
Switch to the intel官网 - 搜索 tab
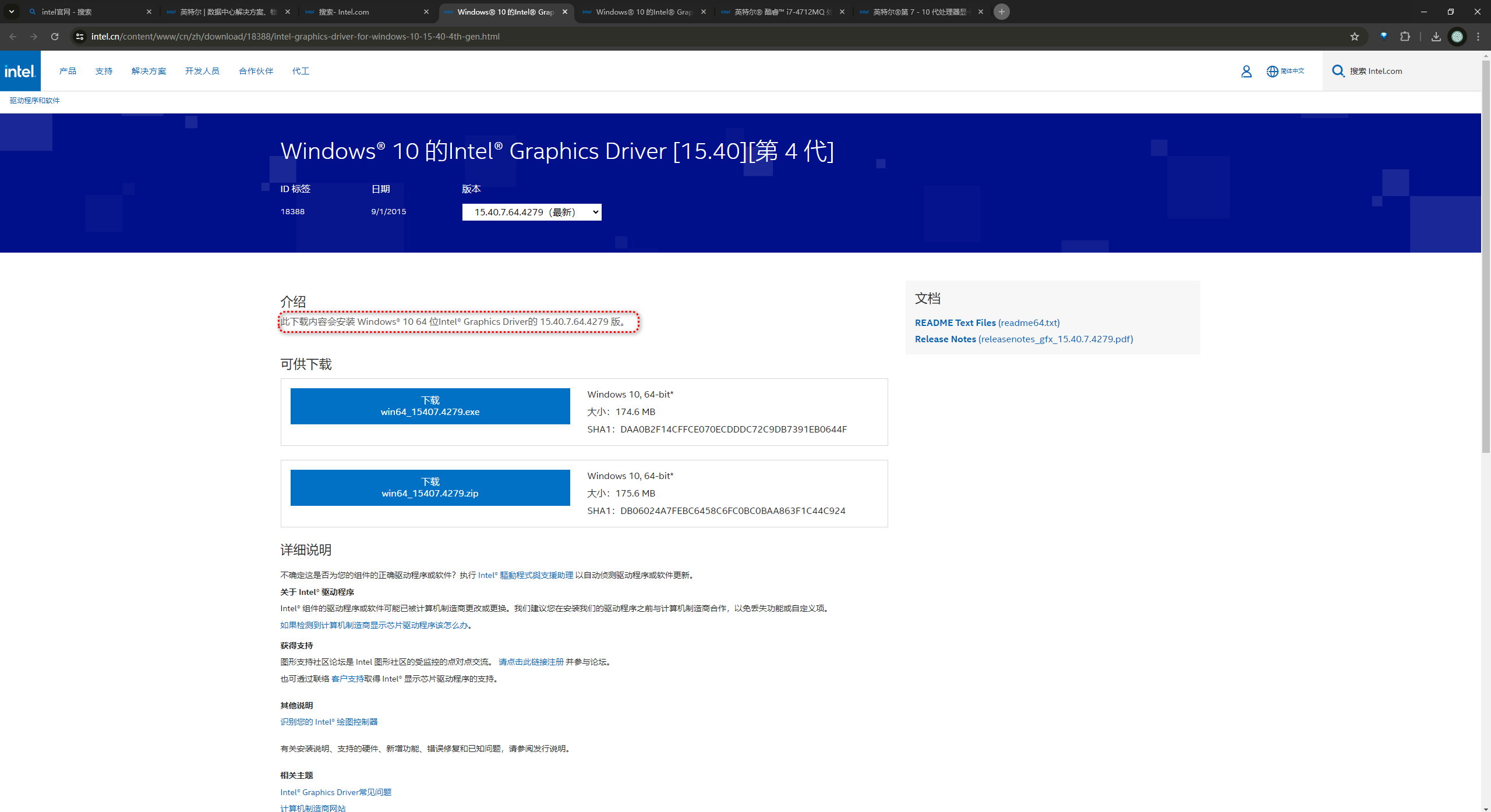click(x=87, y=12)
